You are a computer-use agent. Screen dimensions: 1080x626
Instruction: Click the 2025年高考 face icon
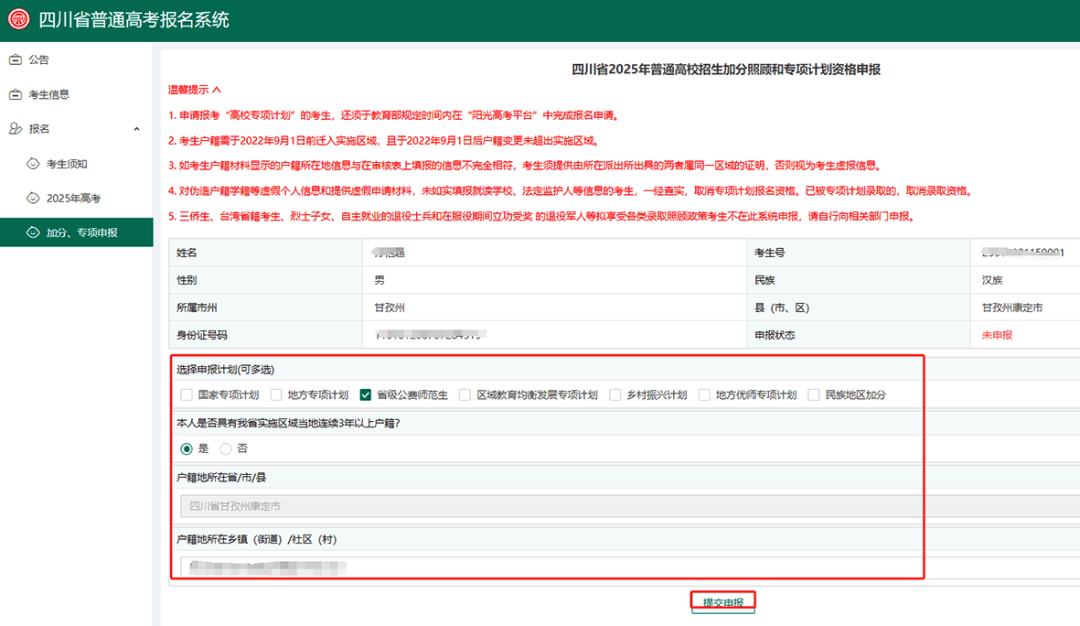33,198
